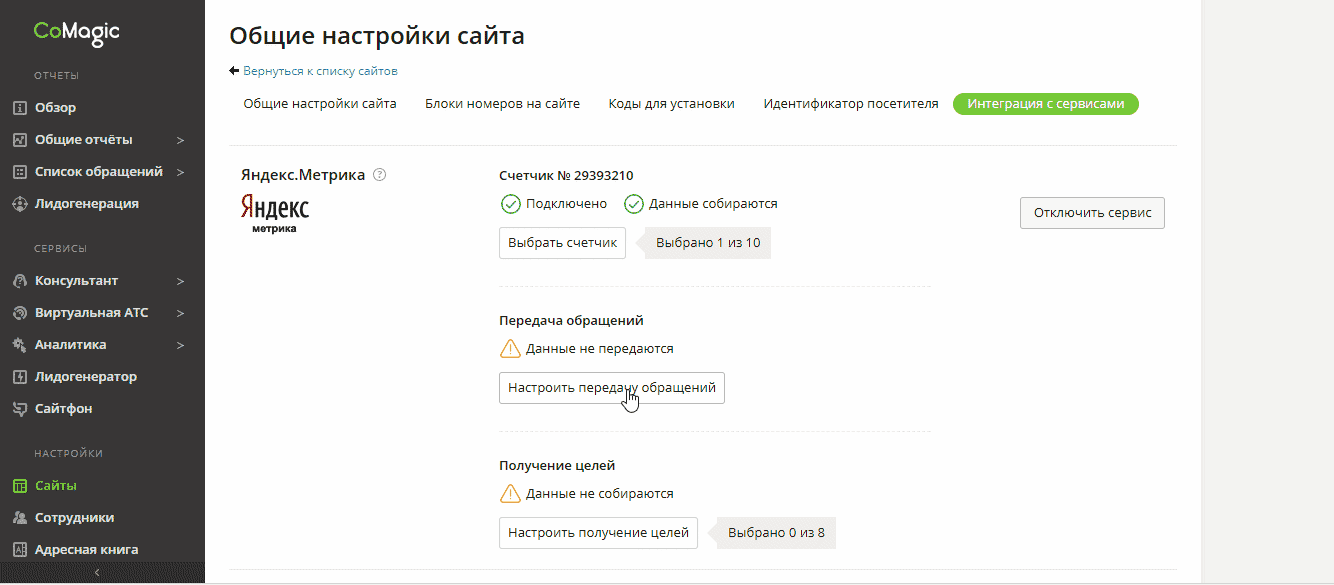Collapse the sidebar with bottom arrow
The image size is (1334, 585).
pyautogui.click(x=97, y=572)
